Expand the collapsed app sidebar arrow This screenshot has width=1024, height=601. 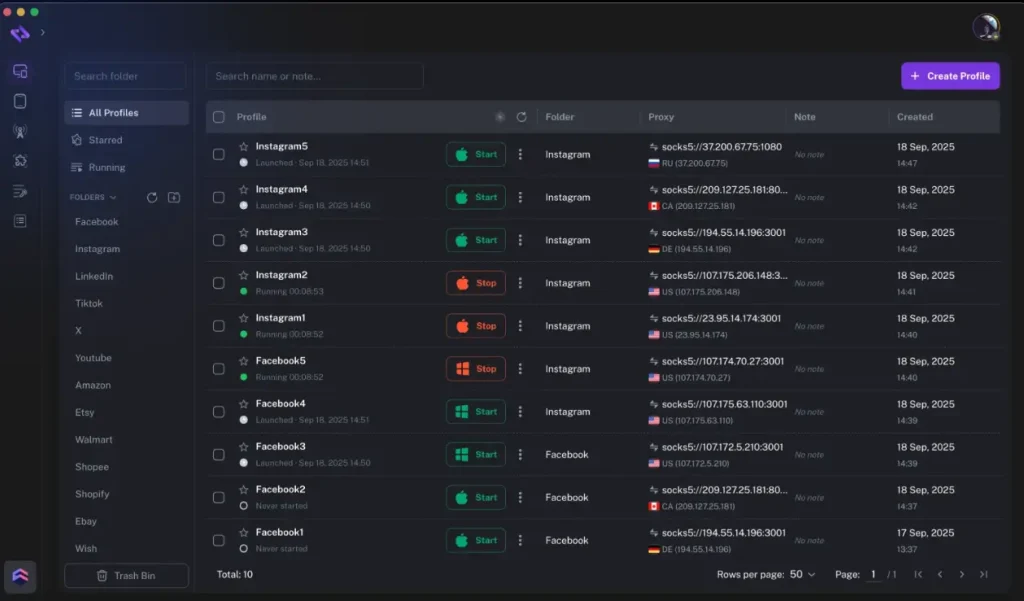click(x=45, y=32)
